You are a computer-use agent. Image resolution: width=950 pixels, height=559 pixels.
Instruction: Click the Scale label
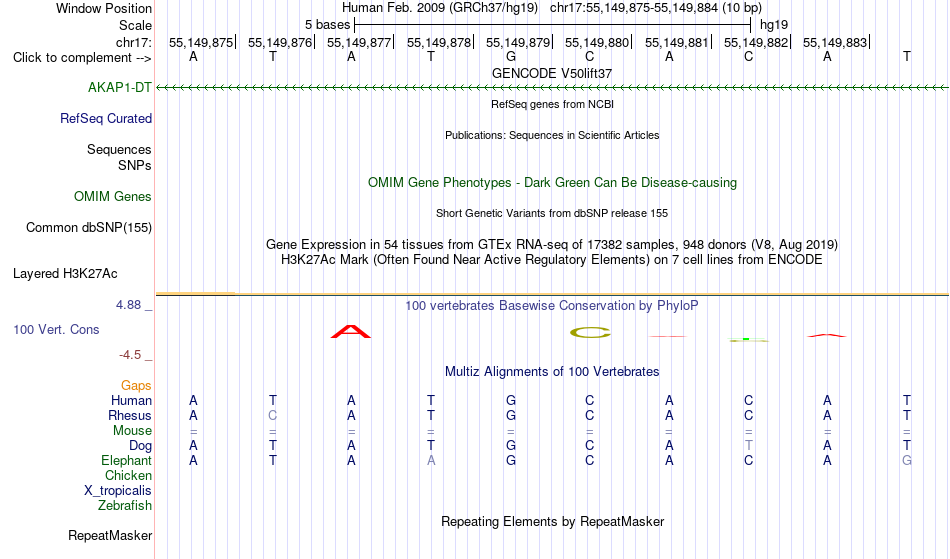[x=135, y=25]
